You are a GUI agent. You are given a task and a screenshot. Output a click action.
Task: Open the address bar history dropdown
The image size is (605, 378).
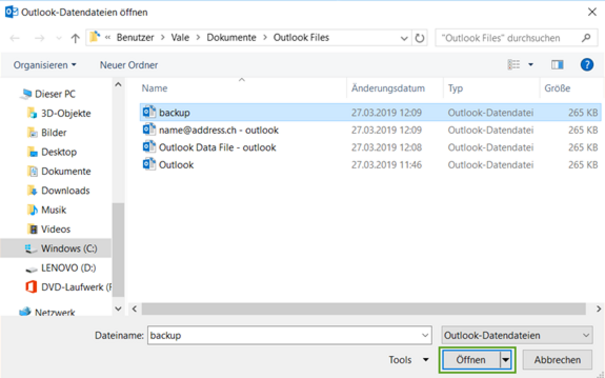pyautogui.click(x=404, y=38)
